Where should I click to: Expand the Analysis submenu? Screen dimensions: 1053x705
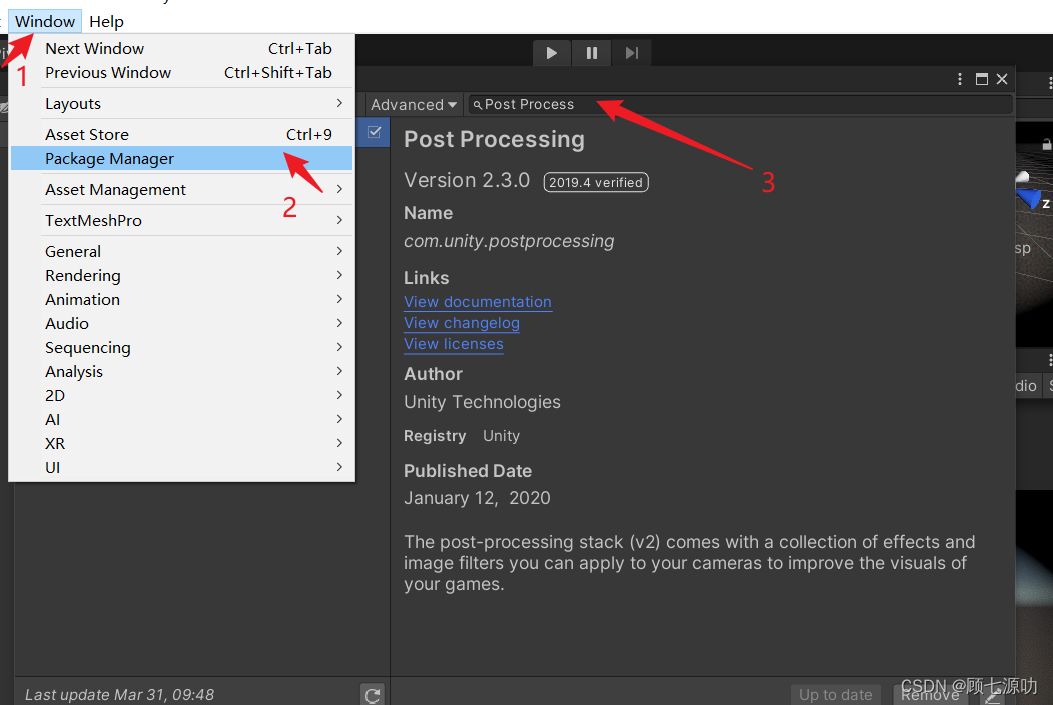pos(181,371)
